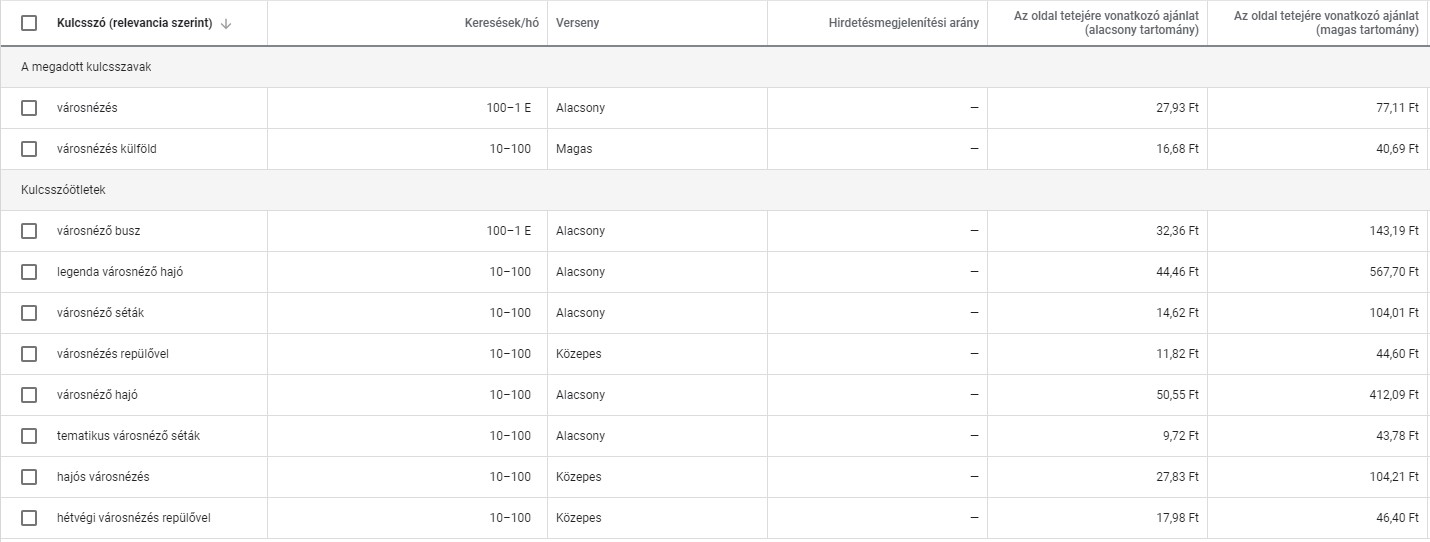This screenshot has width=1430, height=542.
Task: Sort by Keresések/hó column header
Action: [x=502, y=23]
